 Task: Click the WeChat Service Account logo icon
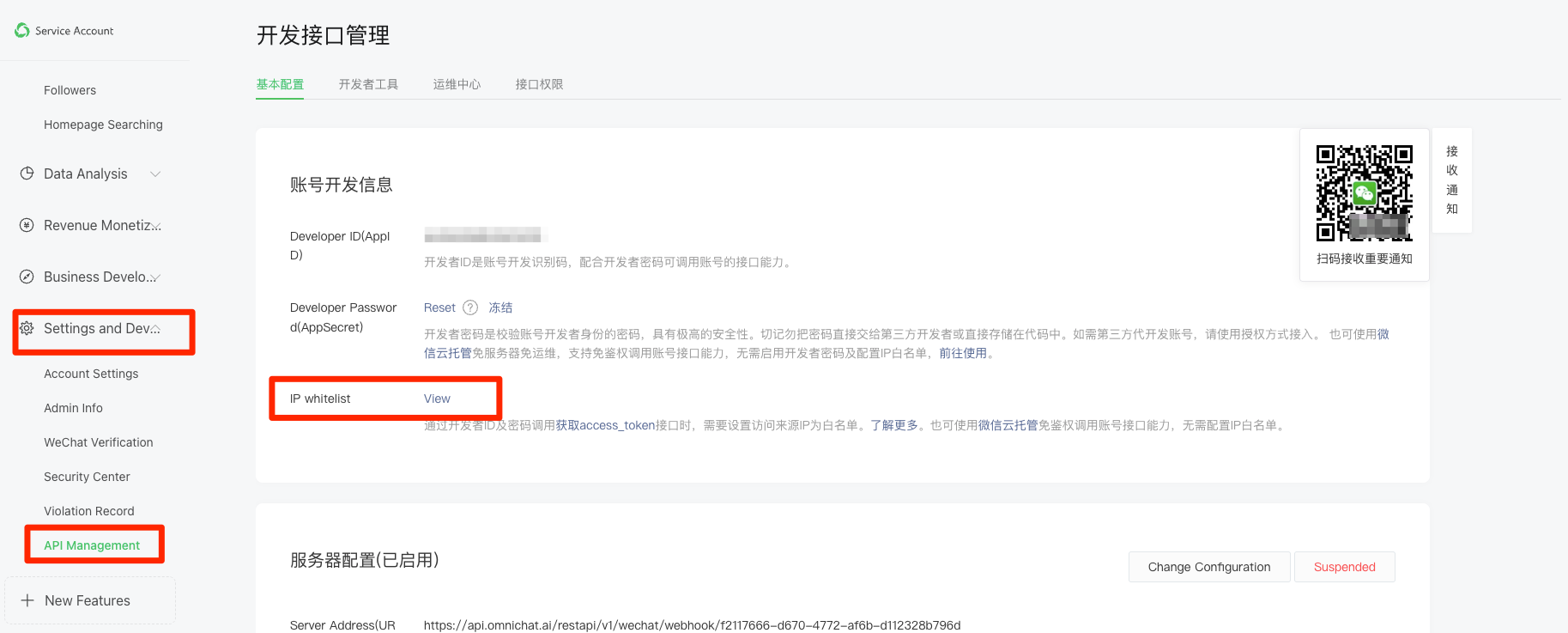click(x=22, y=31)
